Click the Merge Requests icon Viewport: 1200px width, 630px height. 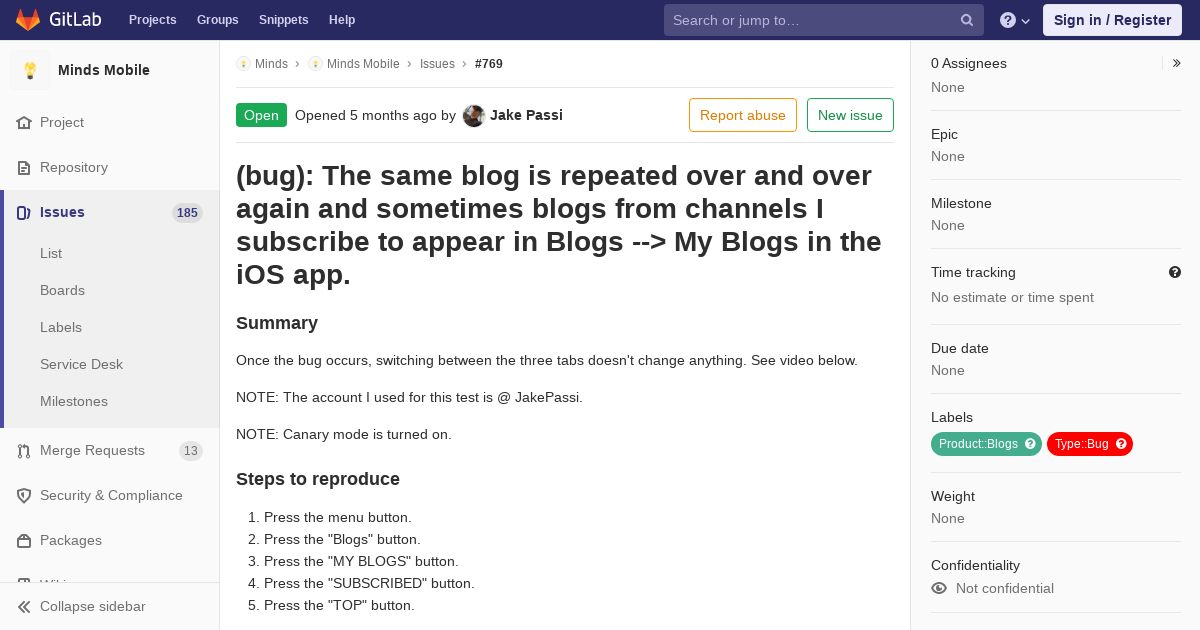24,451
